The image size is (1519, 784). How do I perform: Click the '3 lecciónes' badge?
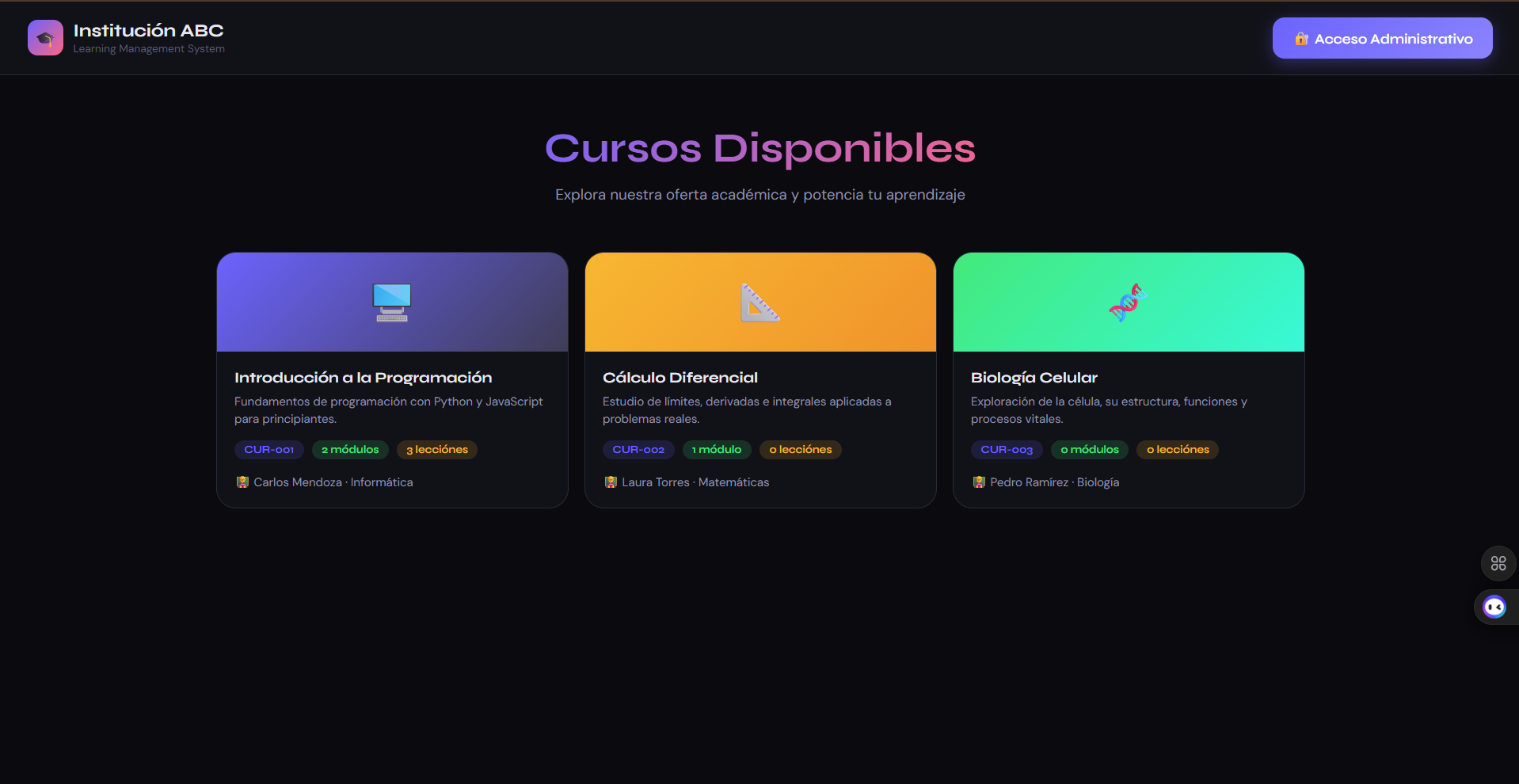click(x=437, y=450)
